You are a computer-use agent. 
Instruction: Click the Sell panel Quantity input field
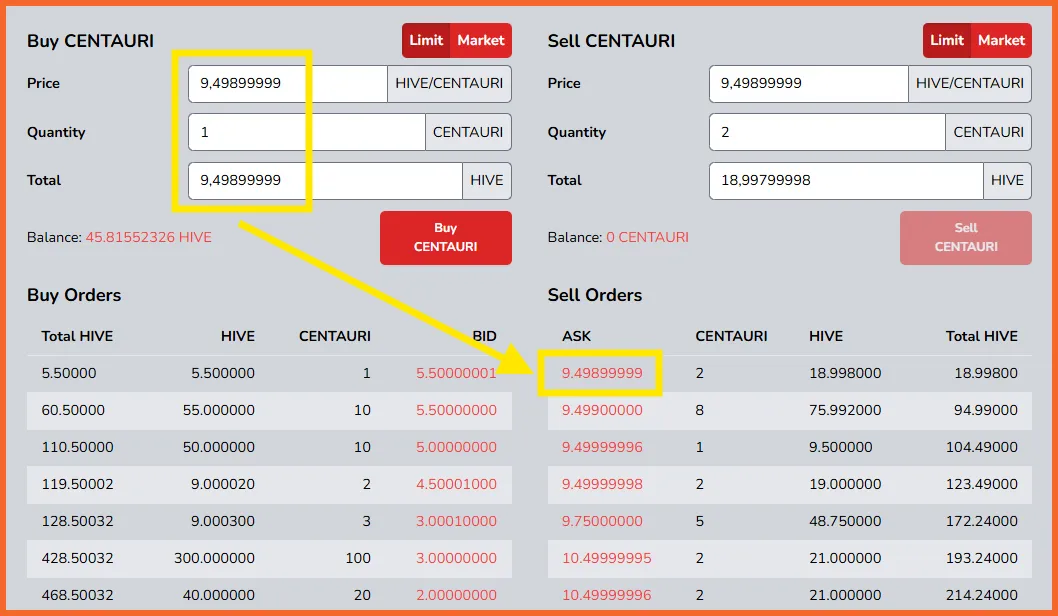coord(827,132)
